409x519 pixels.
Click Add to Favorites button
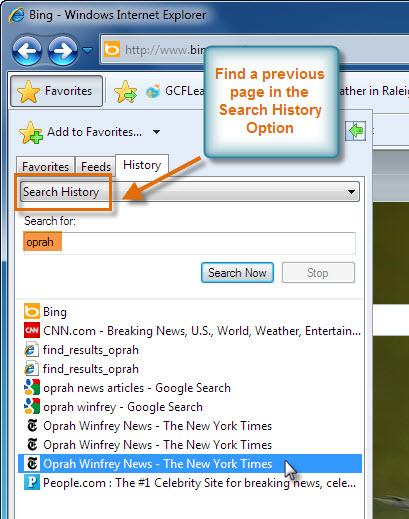(x=81, y=132)
